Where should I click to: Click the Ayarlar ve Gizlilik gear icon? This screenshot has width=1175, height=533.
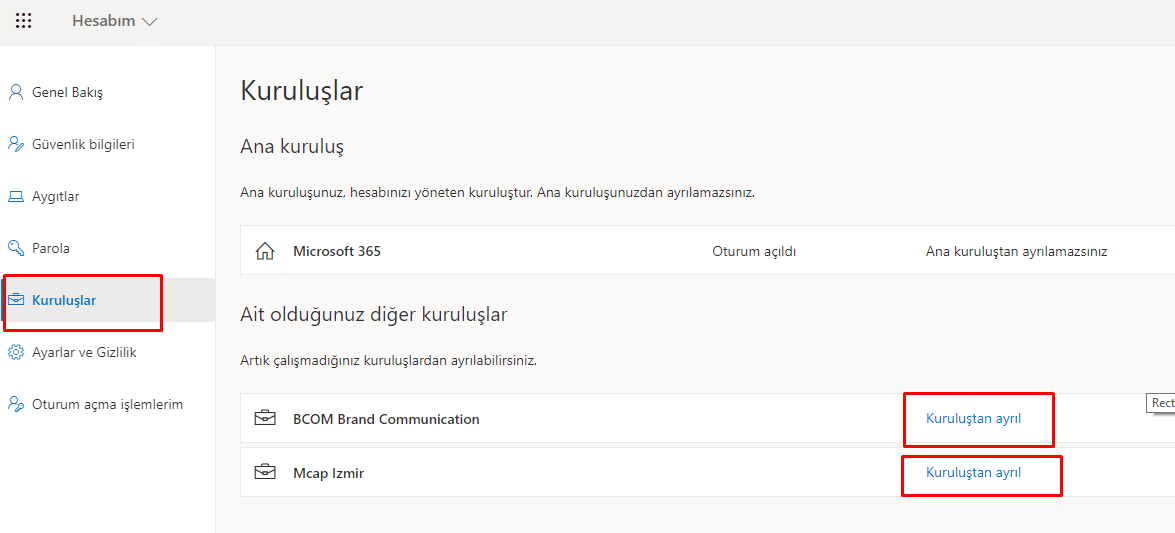pos(15,353)
